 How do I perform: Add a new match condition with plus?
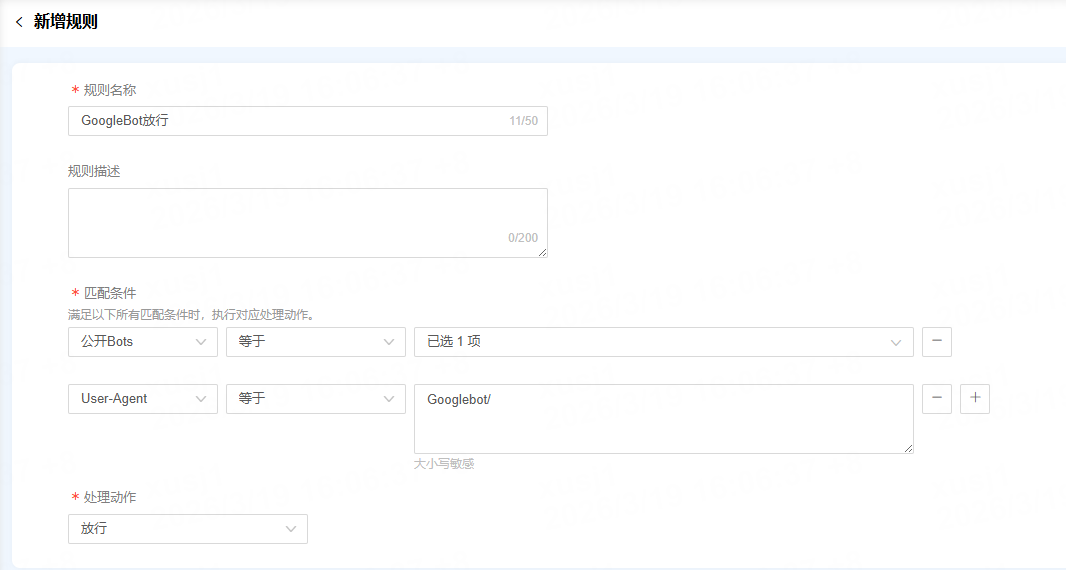[974, 398]
